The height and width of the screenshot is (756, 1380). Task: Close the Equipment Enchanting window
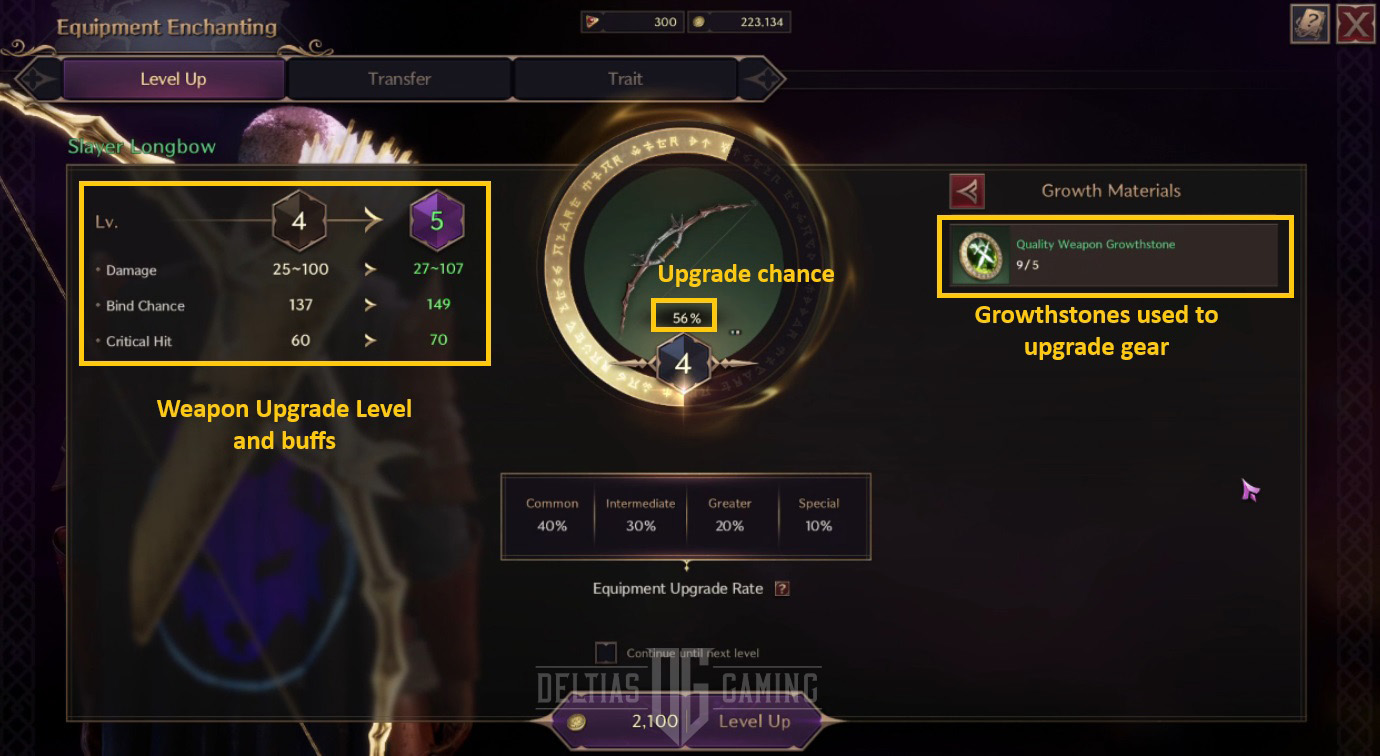coord(1356,24)
